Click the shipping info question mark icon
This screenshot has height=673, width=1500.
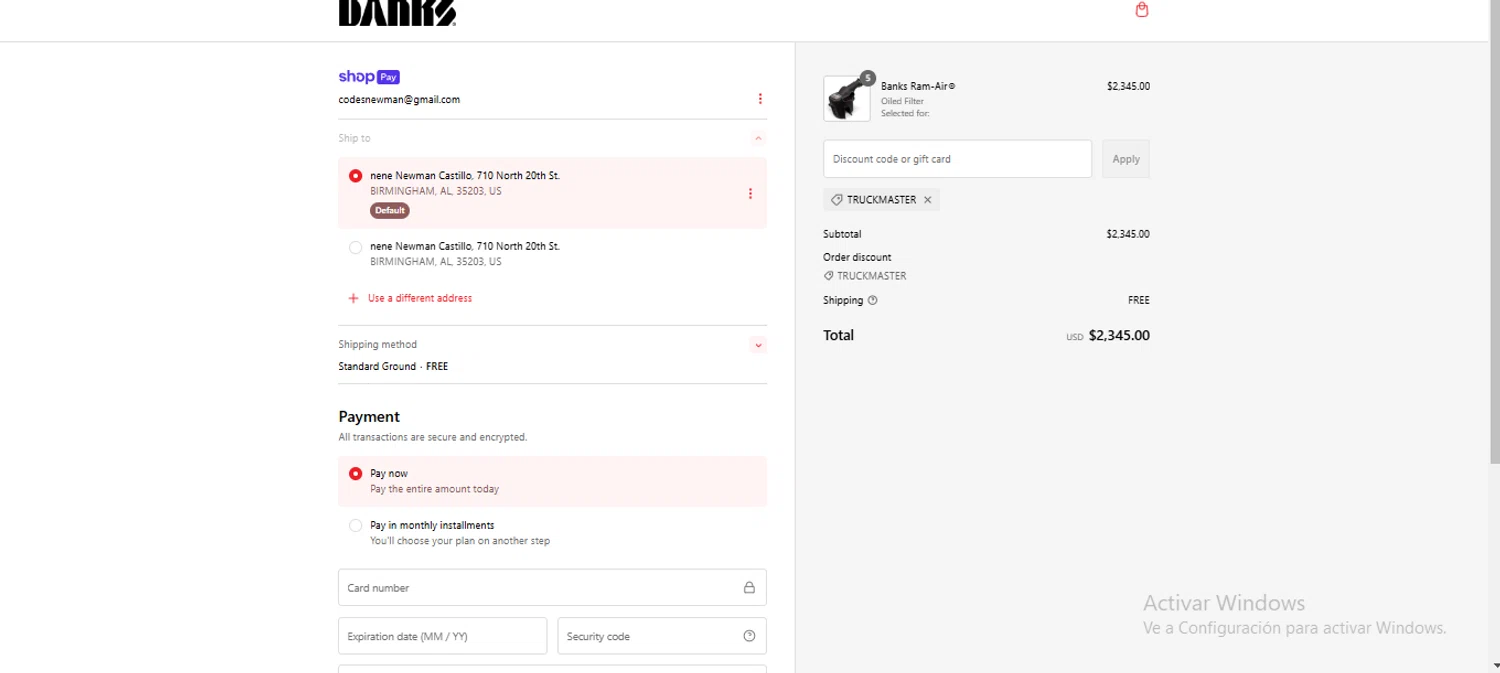point(873,300)
